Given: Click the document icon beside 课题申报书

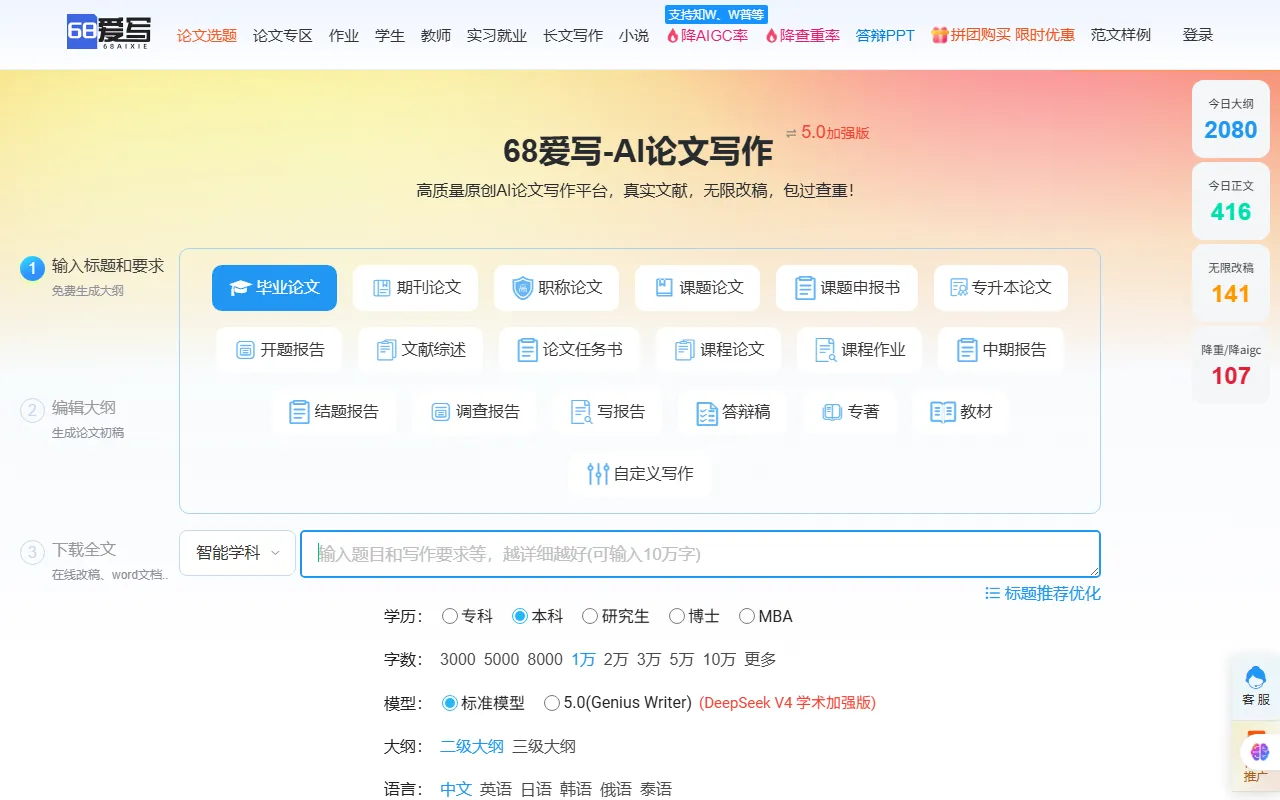Looking at the screenshot, I should (805, 288).
